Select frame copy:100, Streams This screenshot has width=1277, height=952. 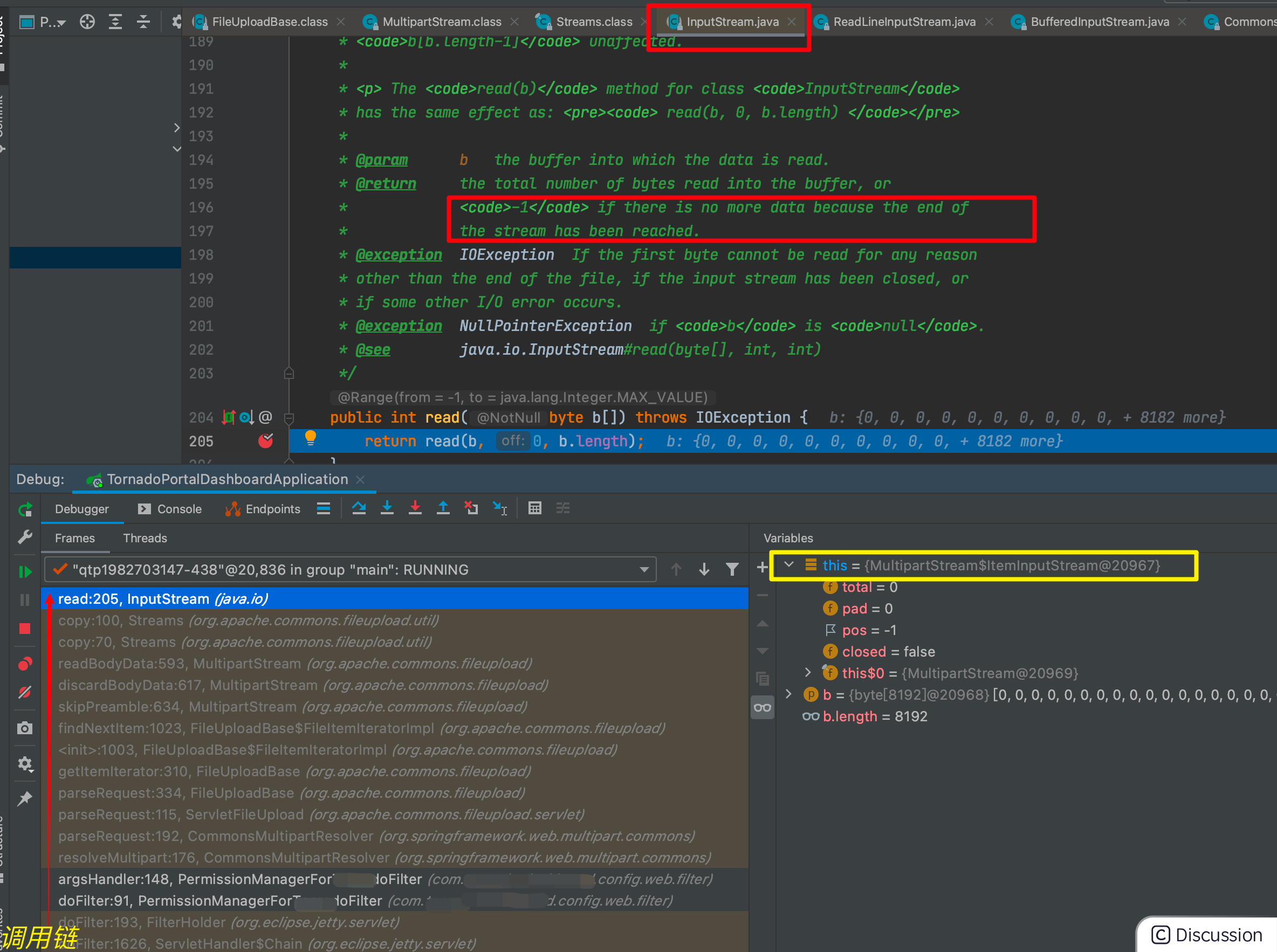click(395, 620)
